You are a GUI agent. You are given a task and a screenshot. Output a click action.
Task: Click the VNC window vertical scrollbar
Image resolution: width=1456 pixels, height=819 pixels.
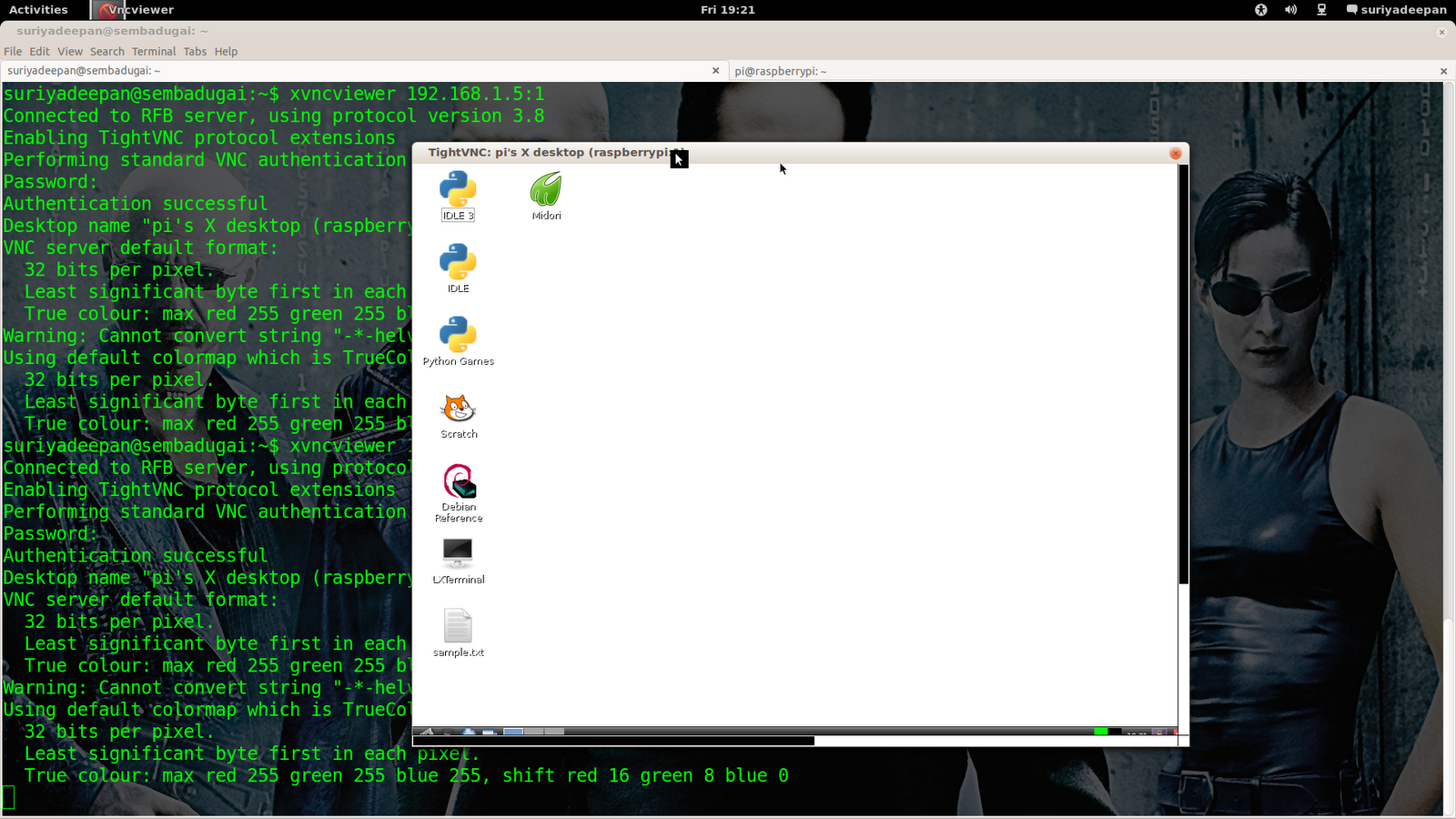[1183, 373]
